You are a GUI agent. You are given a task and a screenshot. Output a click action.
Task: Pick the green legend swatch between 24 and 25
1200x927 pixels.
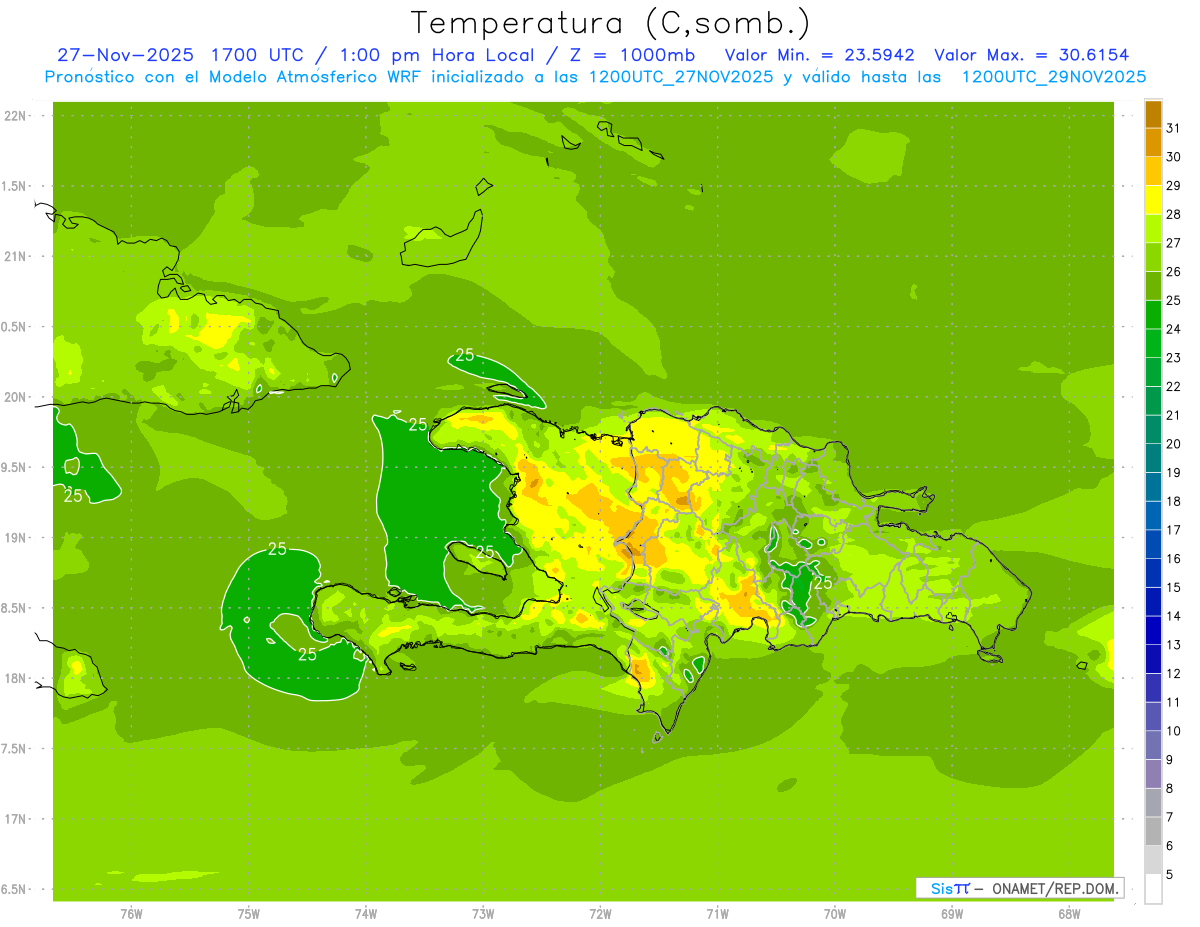(1153, 315)
